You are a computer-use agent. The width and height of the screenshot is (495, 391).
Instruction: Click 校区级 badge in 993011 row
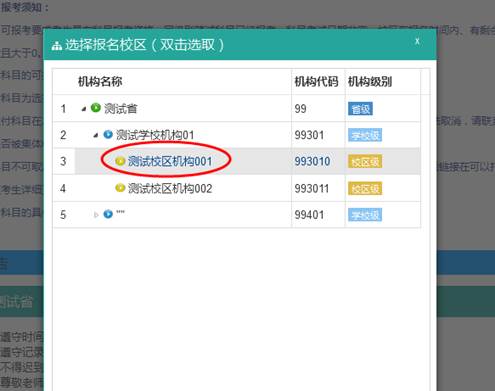tap(365, 189)
